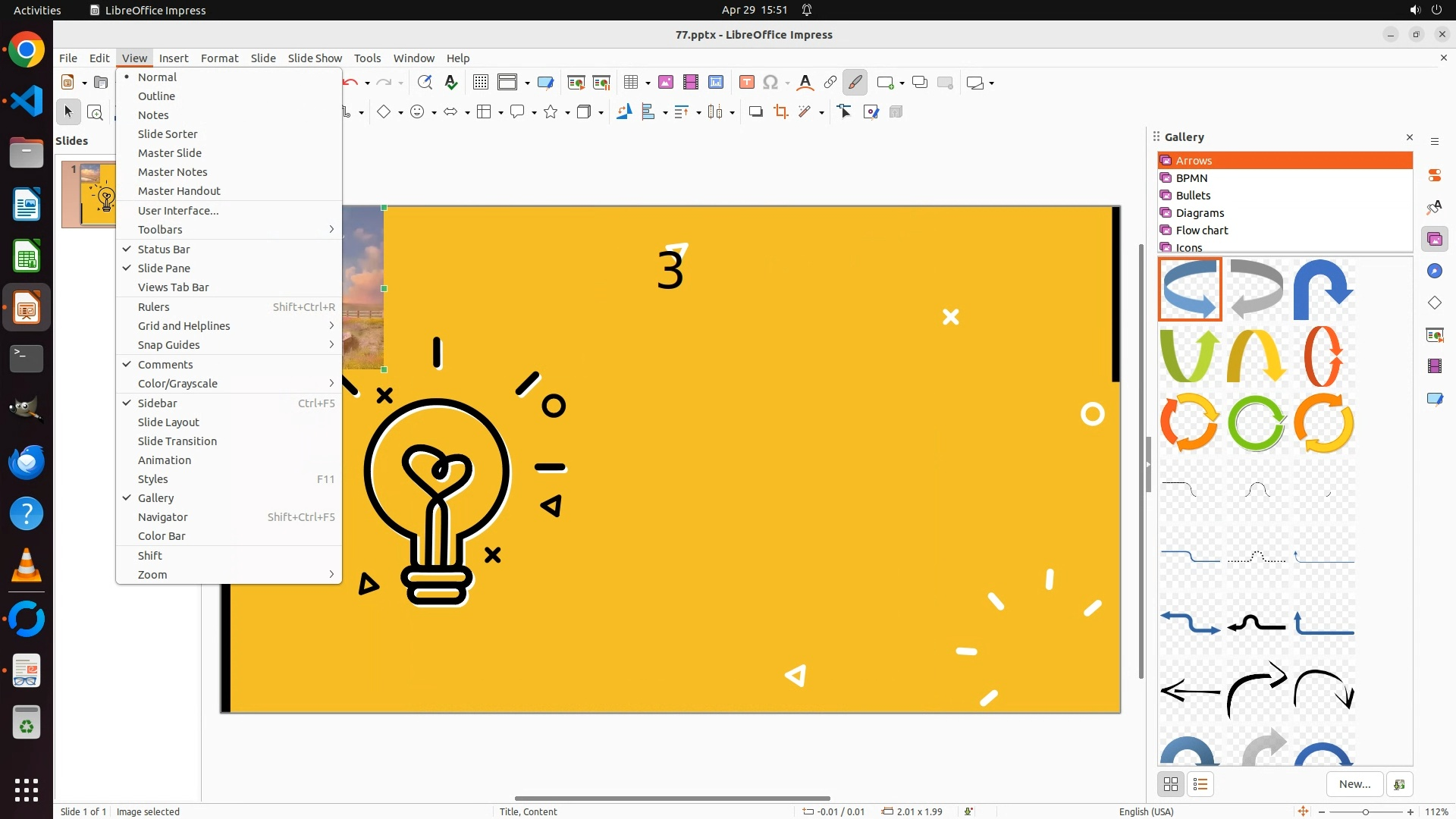Click the zoom slider in status bar
Image resolution: width=1456 pixels, height=819 pixels.
[1365, 811]
